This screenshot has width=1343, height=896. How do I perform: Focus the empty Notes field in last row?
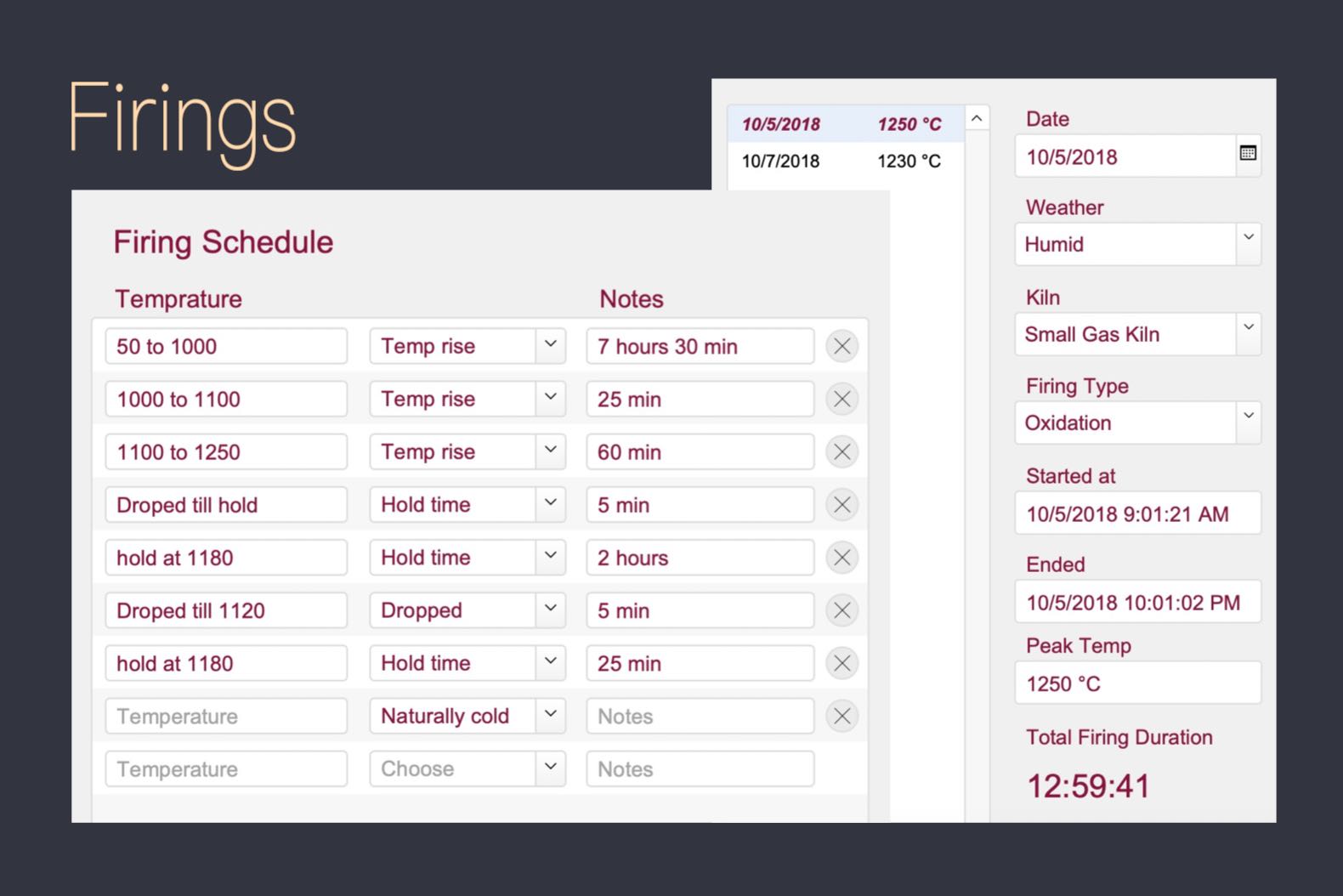click(x=700, y=768)
